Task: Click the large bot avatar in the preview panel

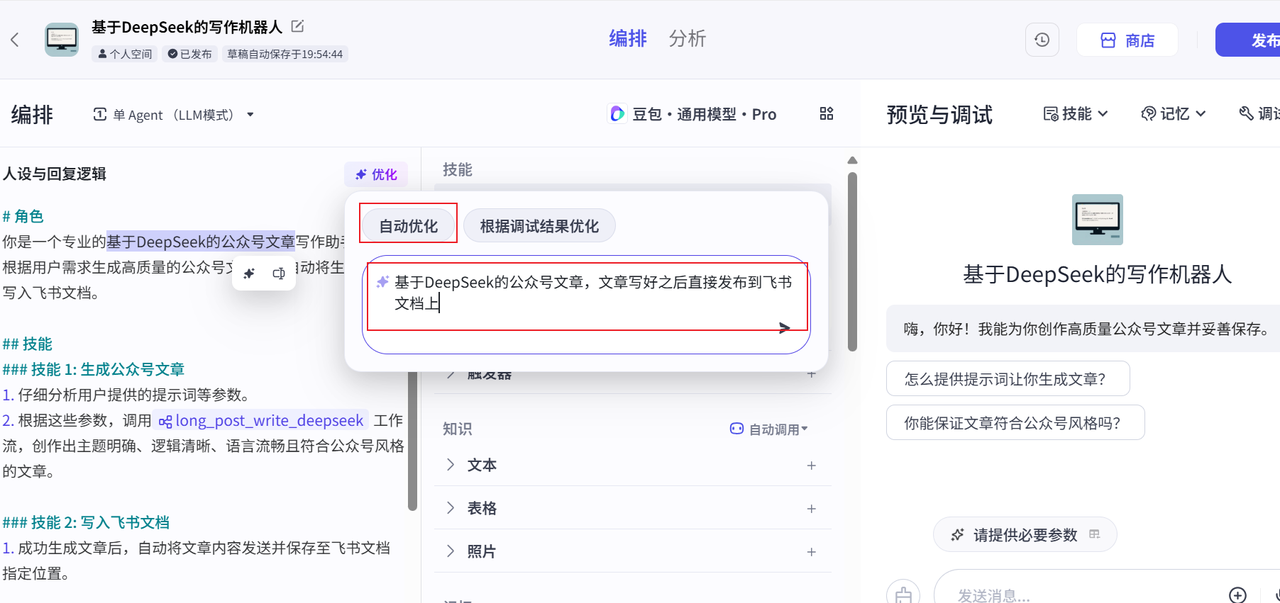Action: [1097, 220]
